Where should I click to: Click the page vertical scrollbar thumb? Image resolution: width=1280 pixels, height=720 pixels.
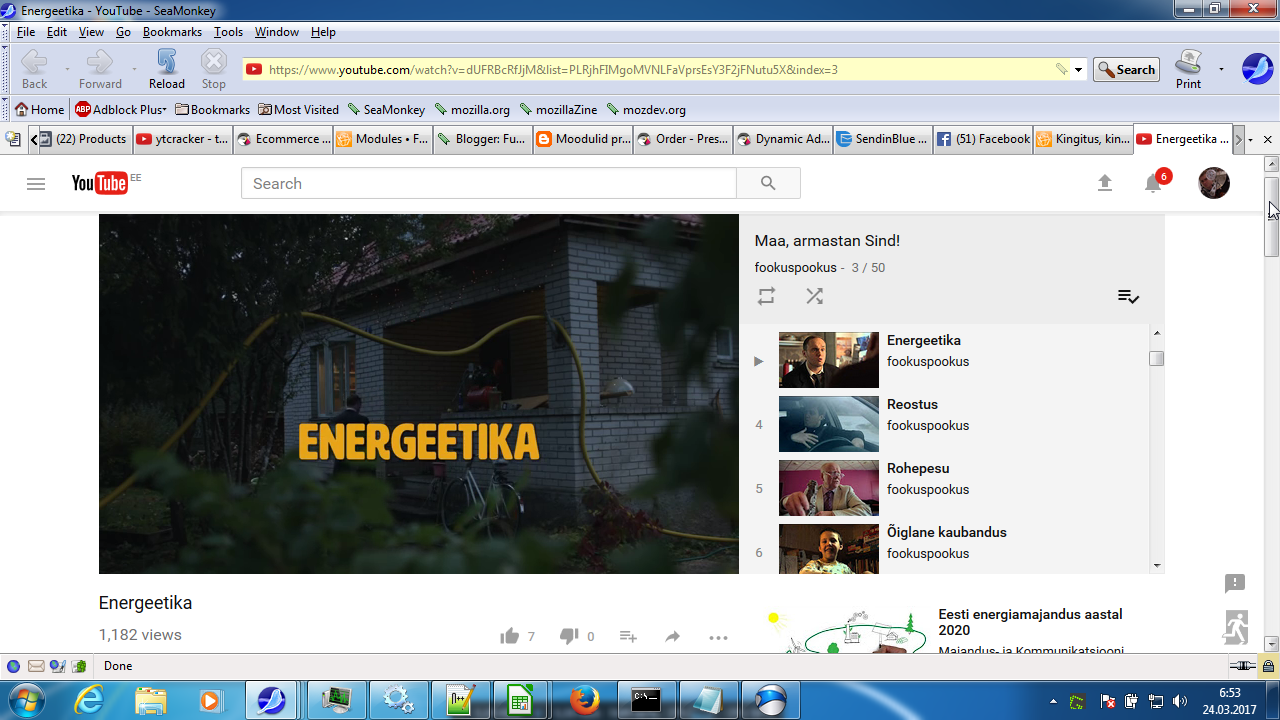(1272, 216)
